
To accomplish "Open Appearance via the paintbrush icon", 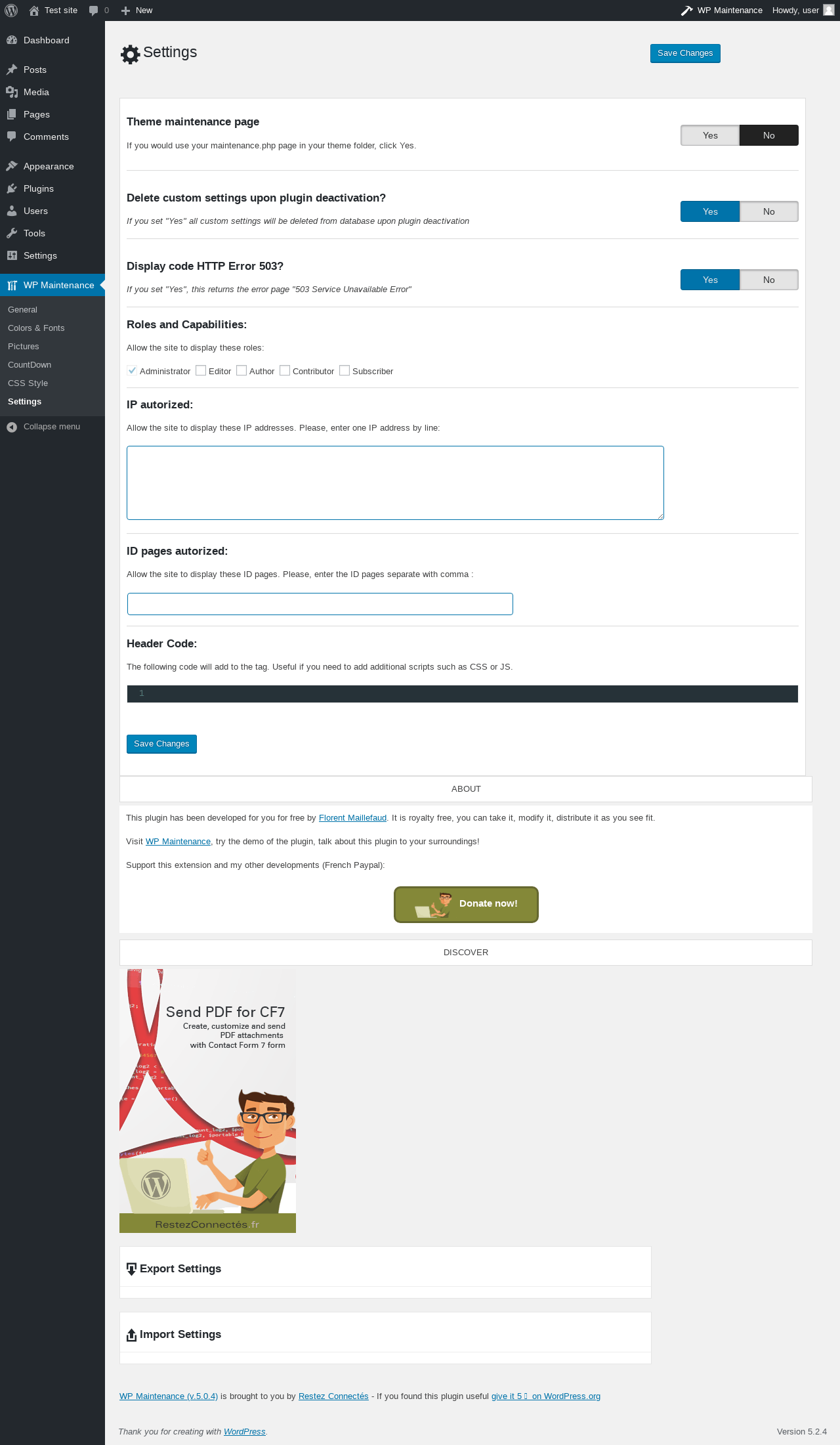I will point(12,166).
